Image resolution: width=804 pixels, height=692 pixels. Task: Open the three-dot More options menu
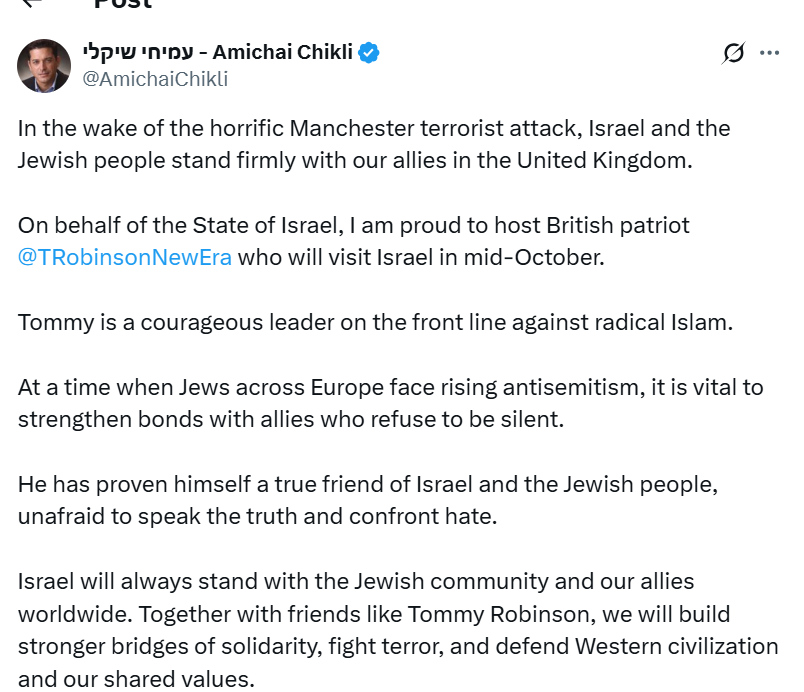coord(769,53)
